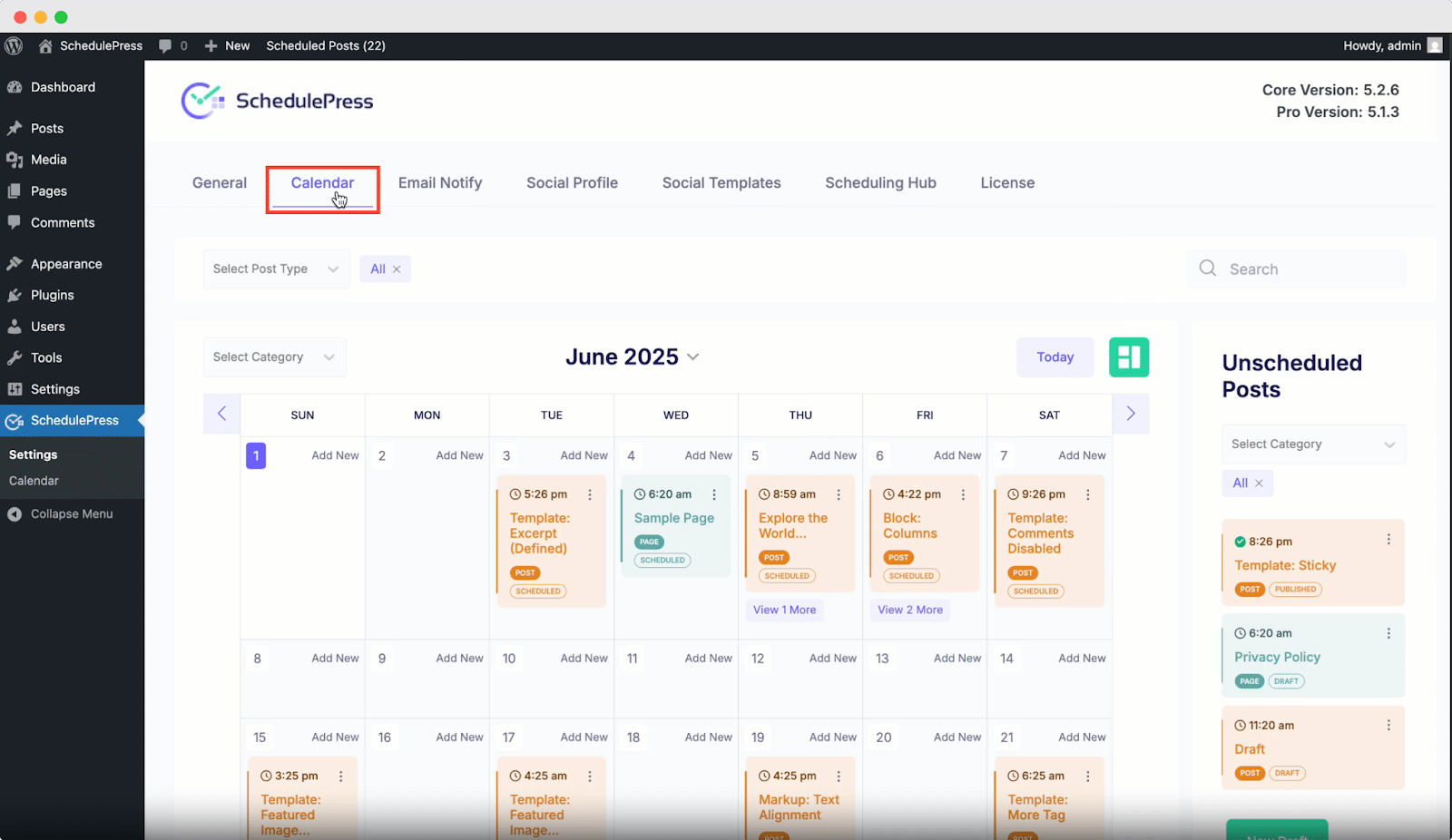Screen dimensions: 1452x840
Task: Click the Tools wrench icon
Action: 15,357
